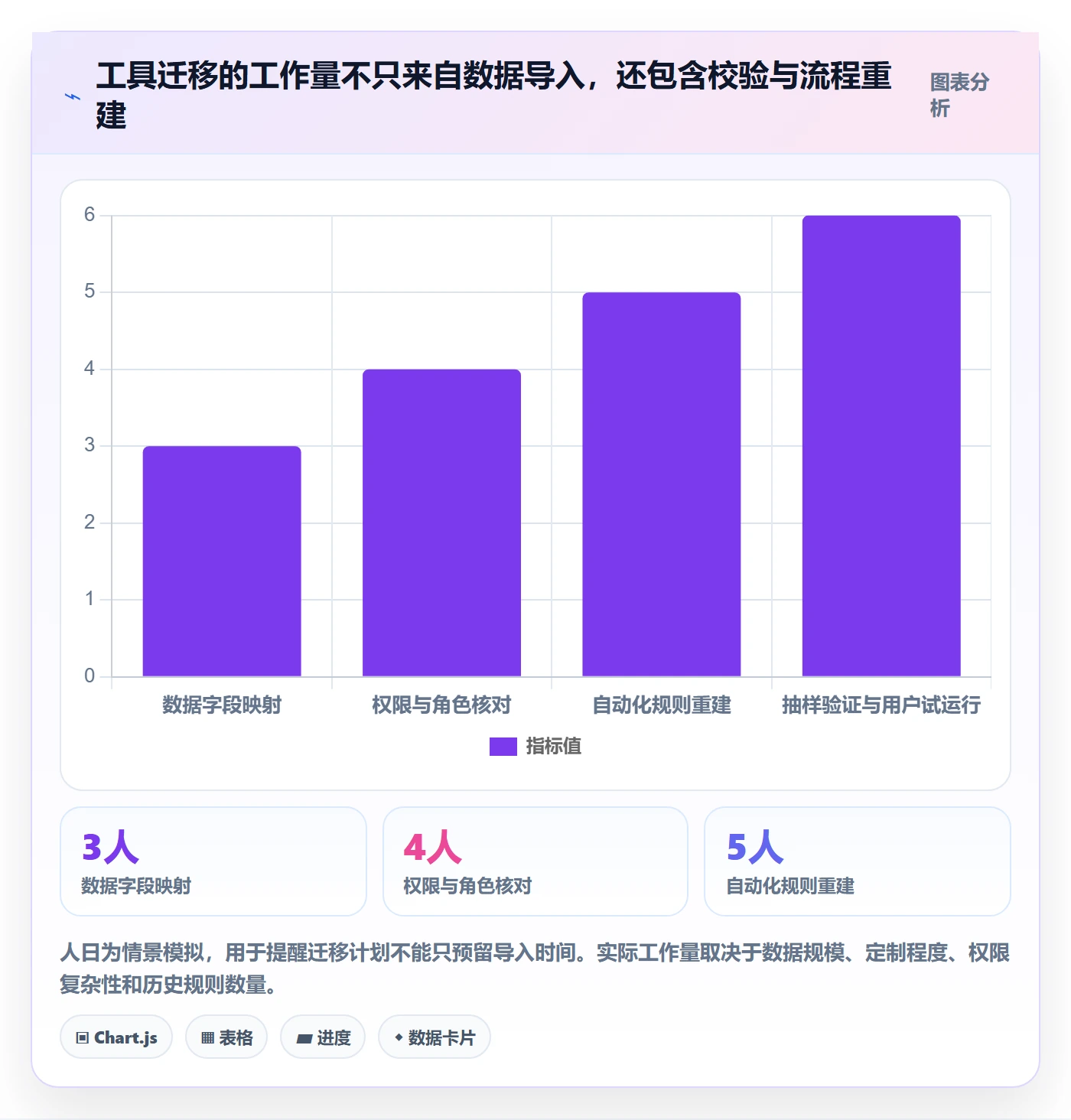Click the y-axis value 3
Screen dimensions: 1071x1120
coord(90,445)
